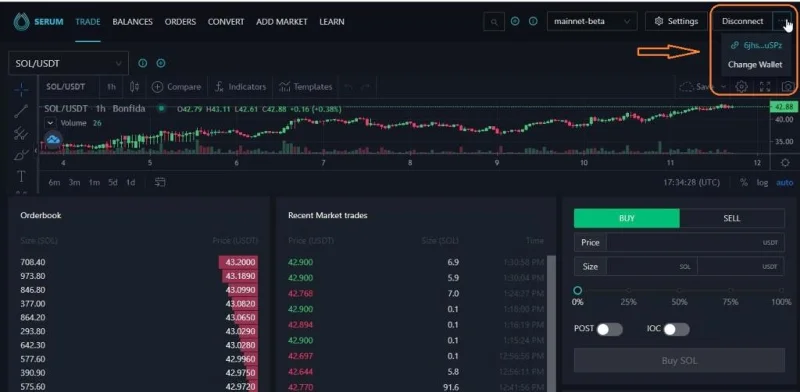Switch order side to SELL
800x392 pixels.
pyautogui.click(x=732, y=218)
